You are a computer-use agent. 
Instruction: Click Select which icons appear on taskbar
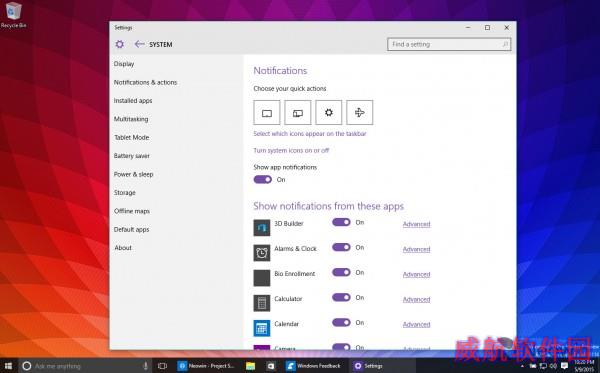tap(310, 134)
